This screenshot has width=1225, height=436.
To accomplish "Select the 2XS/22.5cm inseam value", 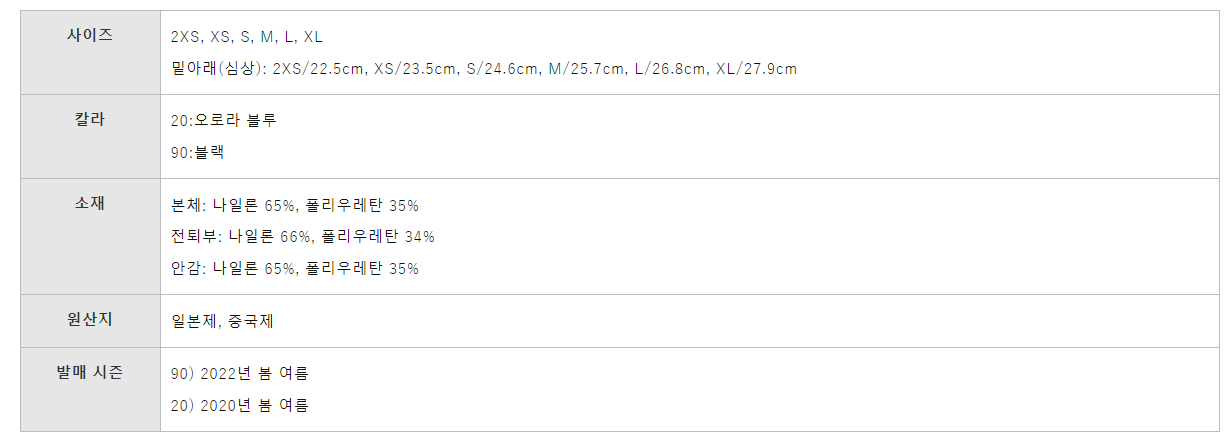I will coord(319,69).
